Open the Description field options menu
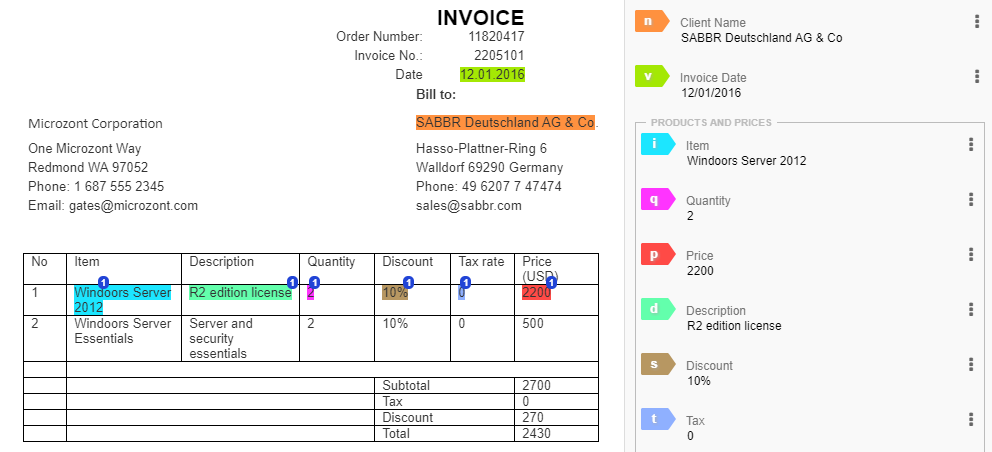 click(x=971, y=310)
